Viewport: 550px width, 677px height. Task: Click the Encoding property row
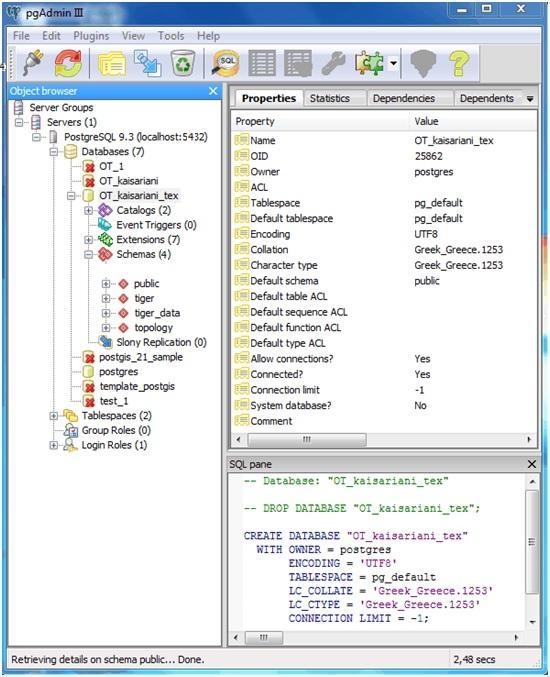tap(384, 234)
